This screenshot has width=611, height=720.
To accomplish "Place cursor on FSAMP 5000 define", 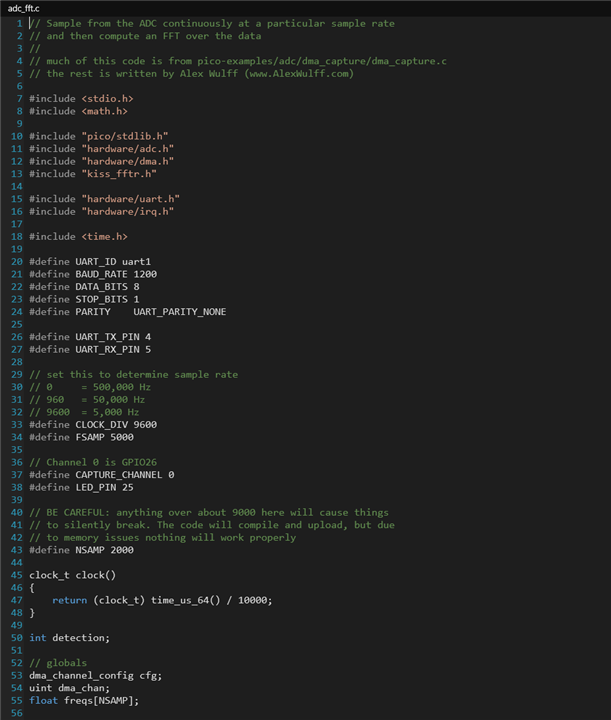I will [x=104, y=437].
